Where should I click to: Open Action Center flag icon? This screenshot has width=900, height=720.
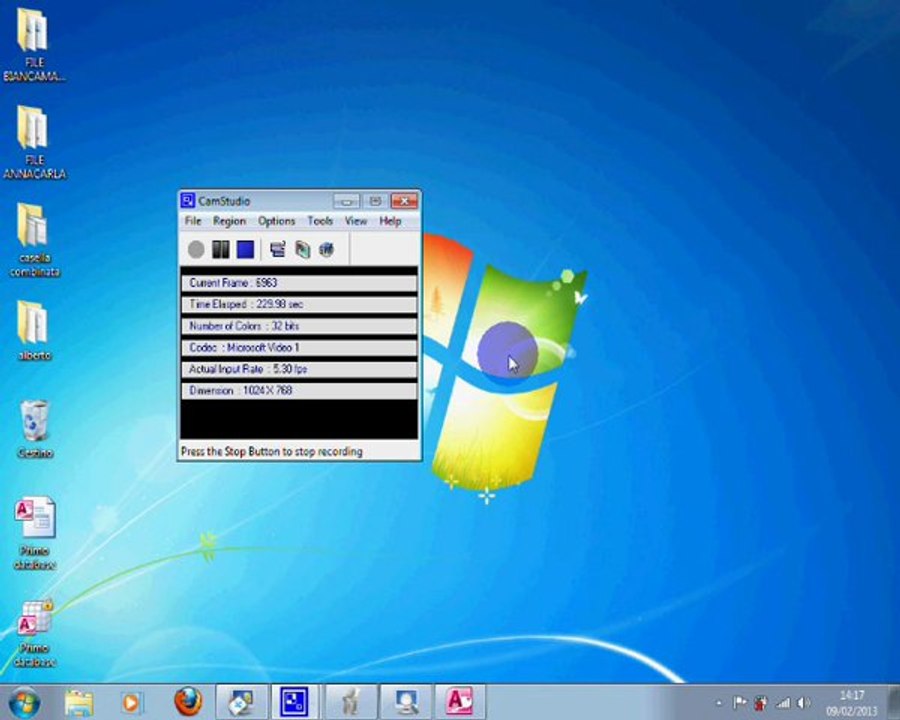[739, 703]
